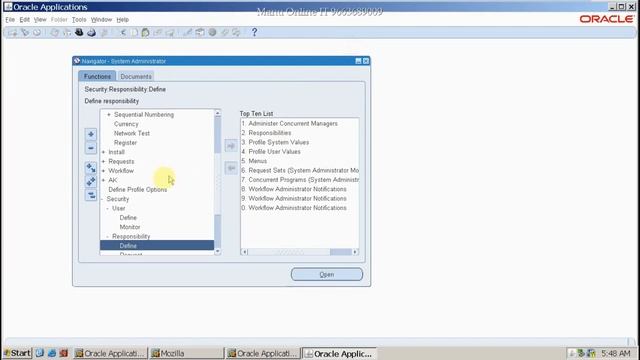Collapse the Responsibility tree node
This screenshot has height=360, width=640.
108,237
